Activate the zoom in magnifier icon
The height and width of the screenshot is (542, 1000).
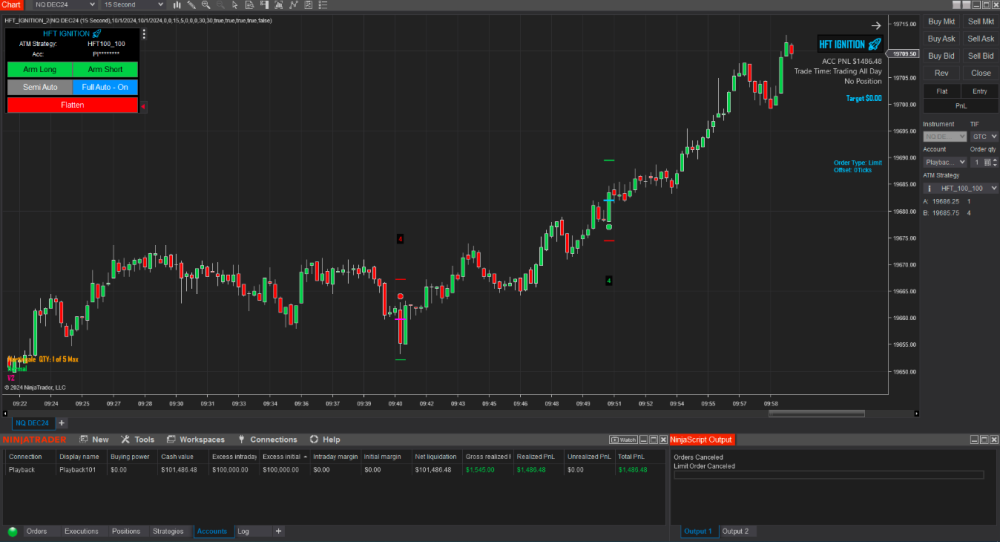coord(206,4)
